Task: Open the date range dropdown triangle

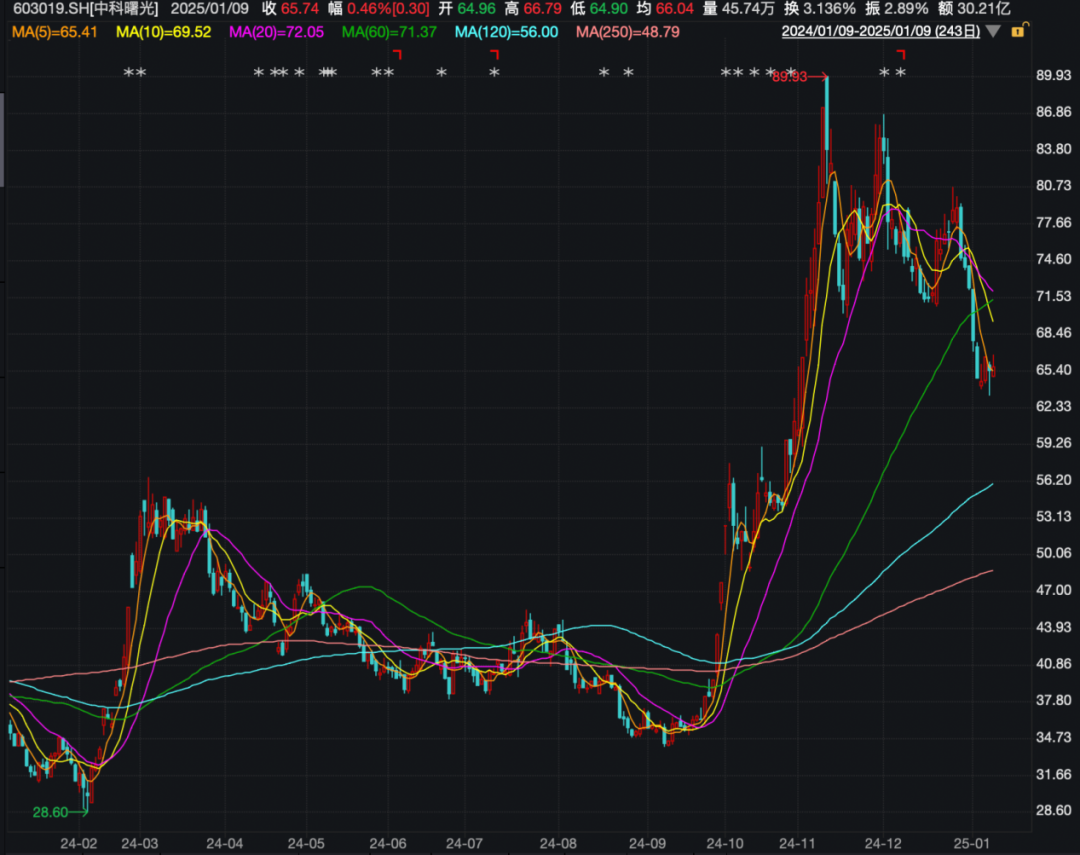Action: point(992,31)
